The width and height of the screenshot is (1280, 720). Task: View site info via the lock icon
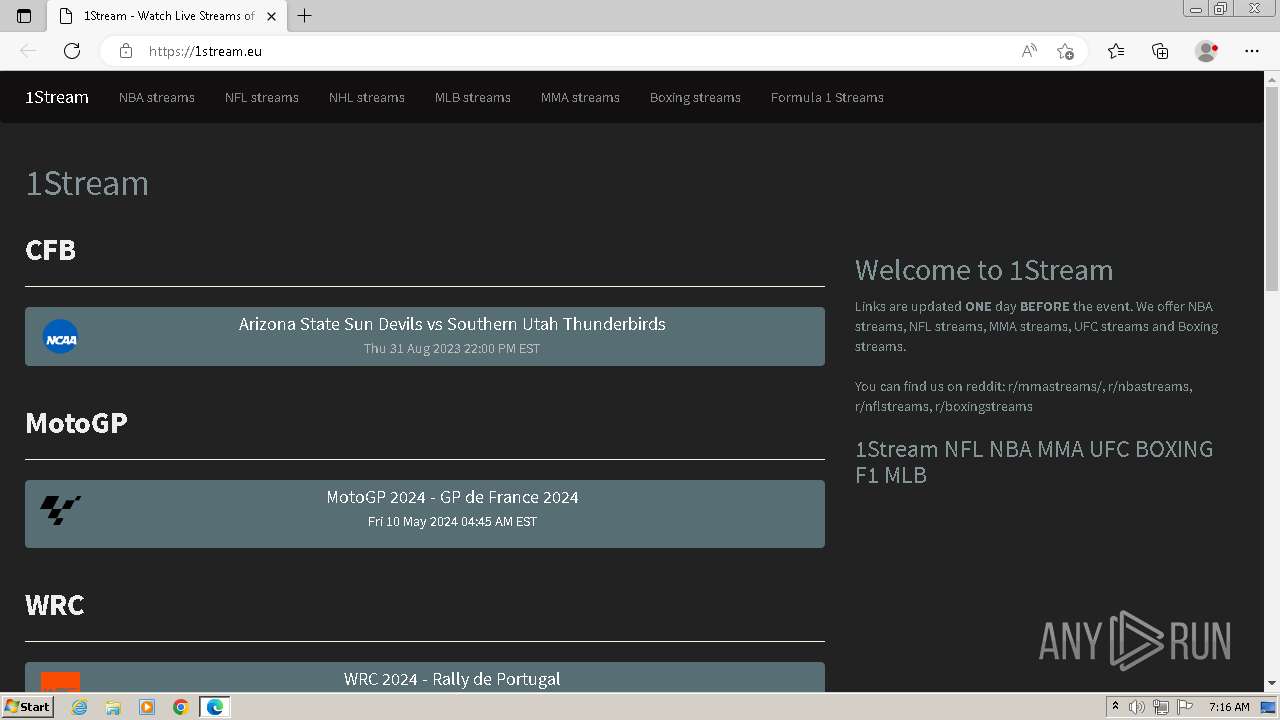126,51
